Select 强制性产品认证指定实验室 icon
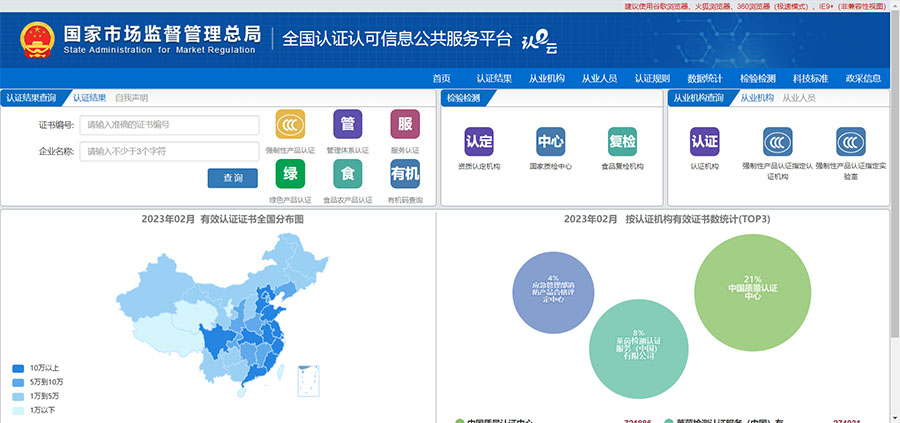 [851, 141]
